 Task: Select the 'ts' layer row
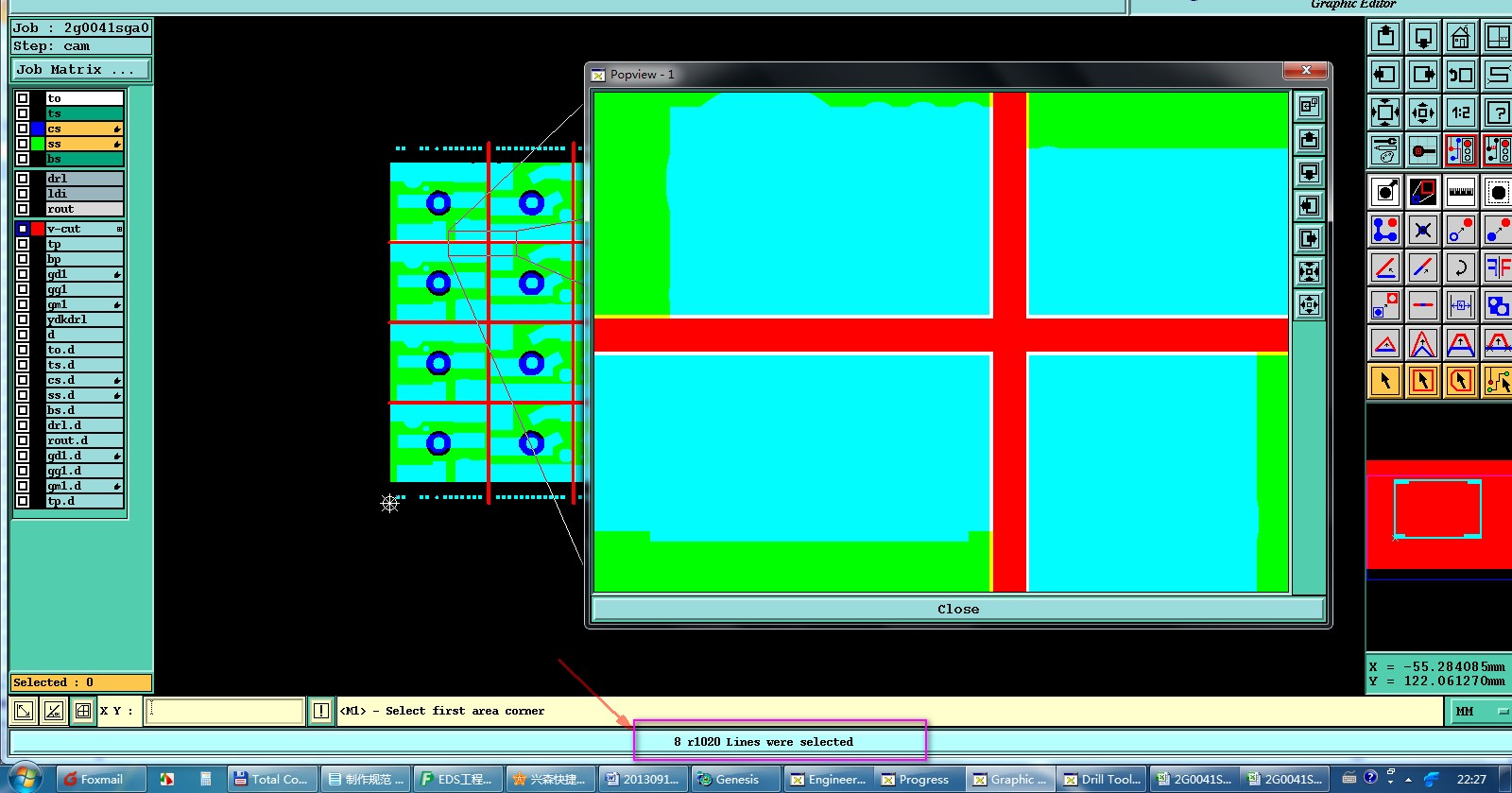[x=84, y=113]
